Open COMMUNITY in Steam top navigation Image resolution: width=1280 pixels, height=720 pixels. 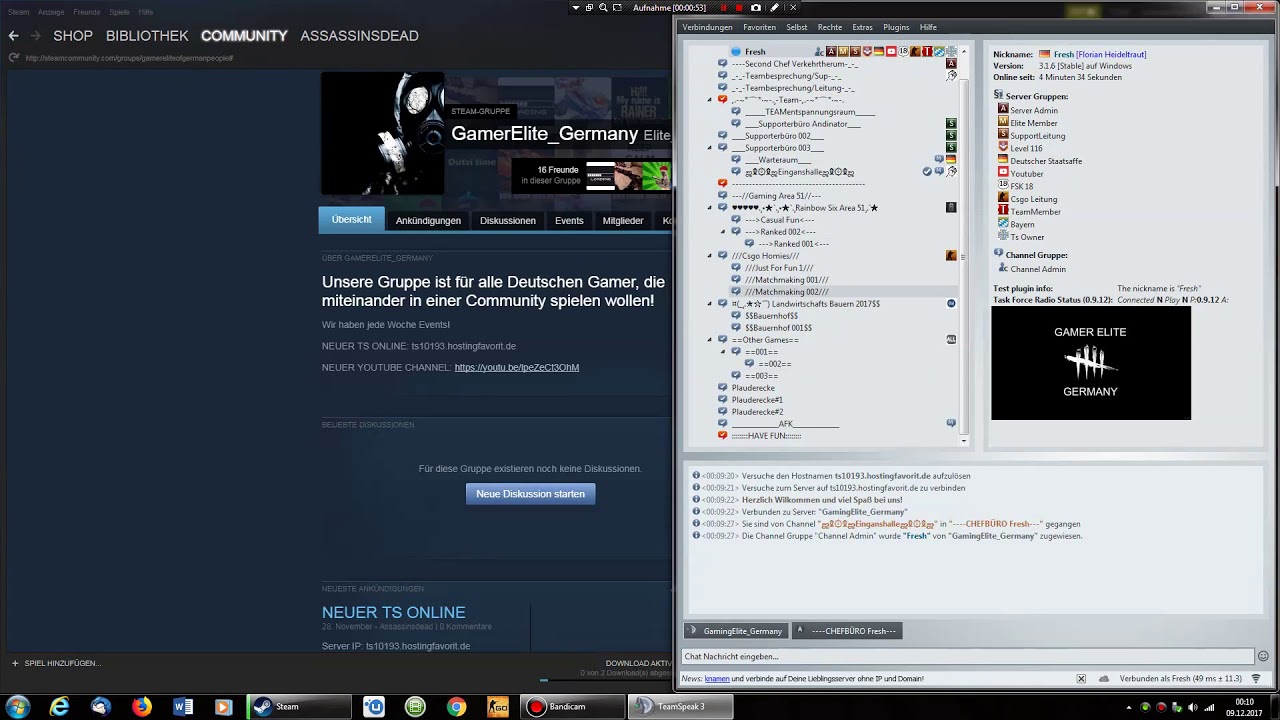[x=244, y=35]
